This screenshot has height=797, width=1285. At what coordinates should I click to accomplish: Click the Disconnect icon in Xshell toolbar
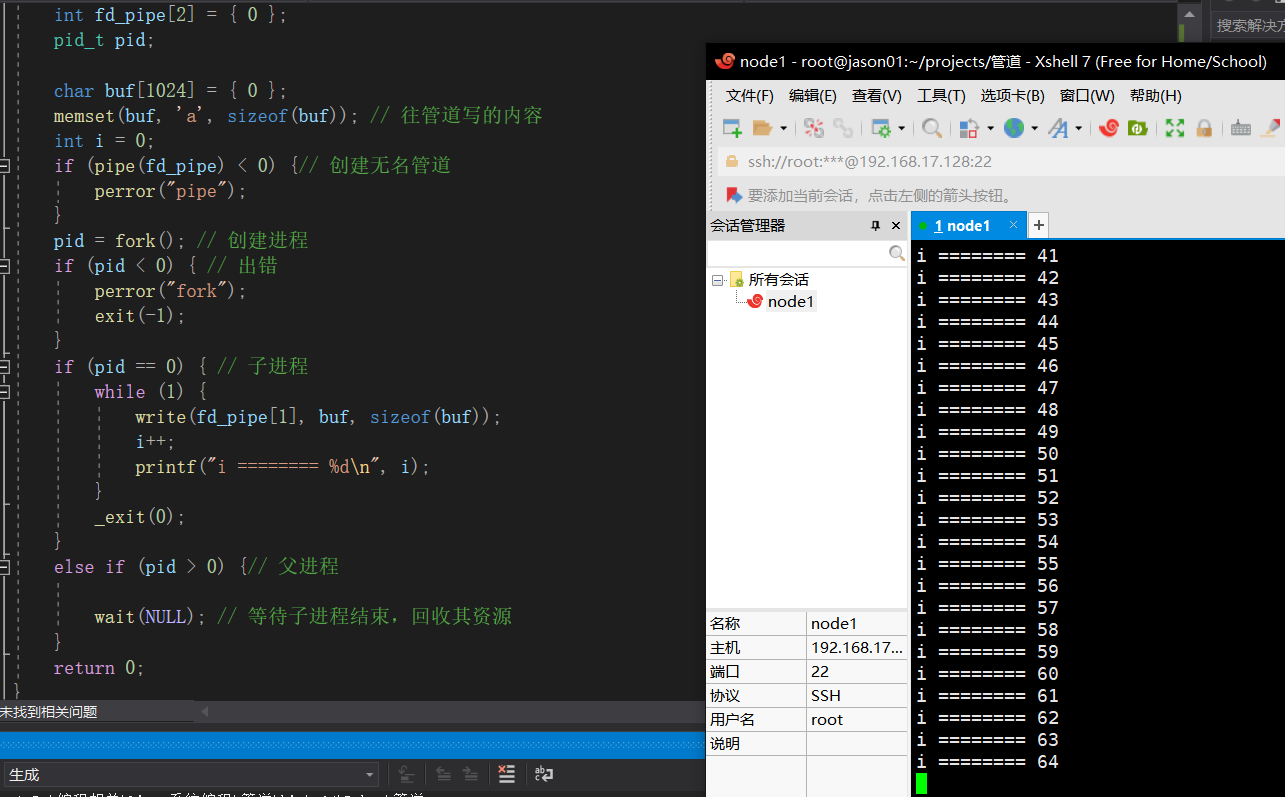(x=814, y=128)
